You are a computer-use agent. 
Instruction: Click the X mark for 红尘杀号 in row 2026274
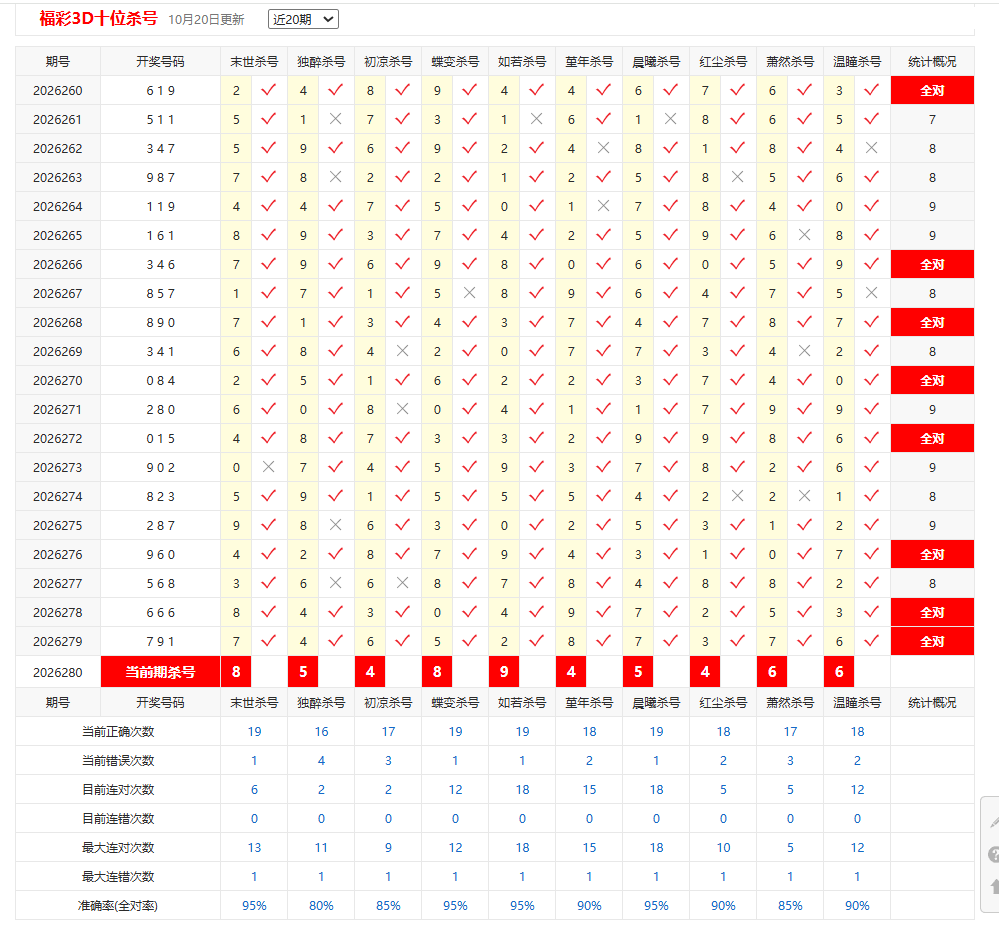738,496
